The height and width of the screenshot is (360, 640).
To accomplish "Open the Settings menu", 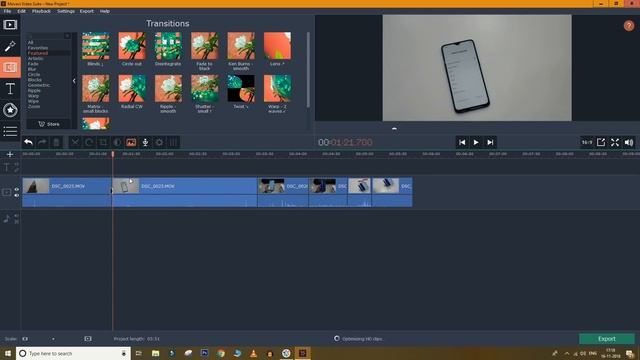I will (66, 11).
